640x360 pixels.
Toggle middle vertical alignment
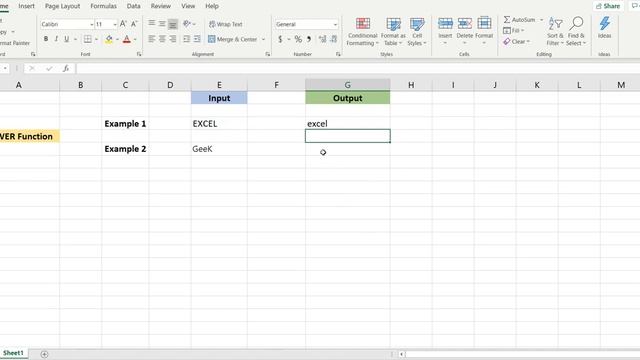(x=162, y=24)
